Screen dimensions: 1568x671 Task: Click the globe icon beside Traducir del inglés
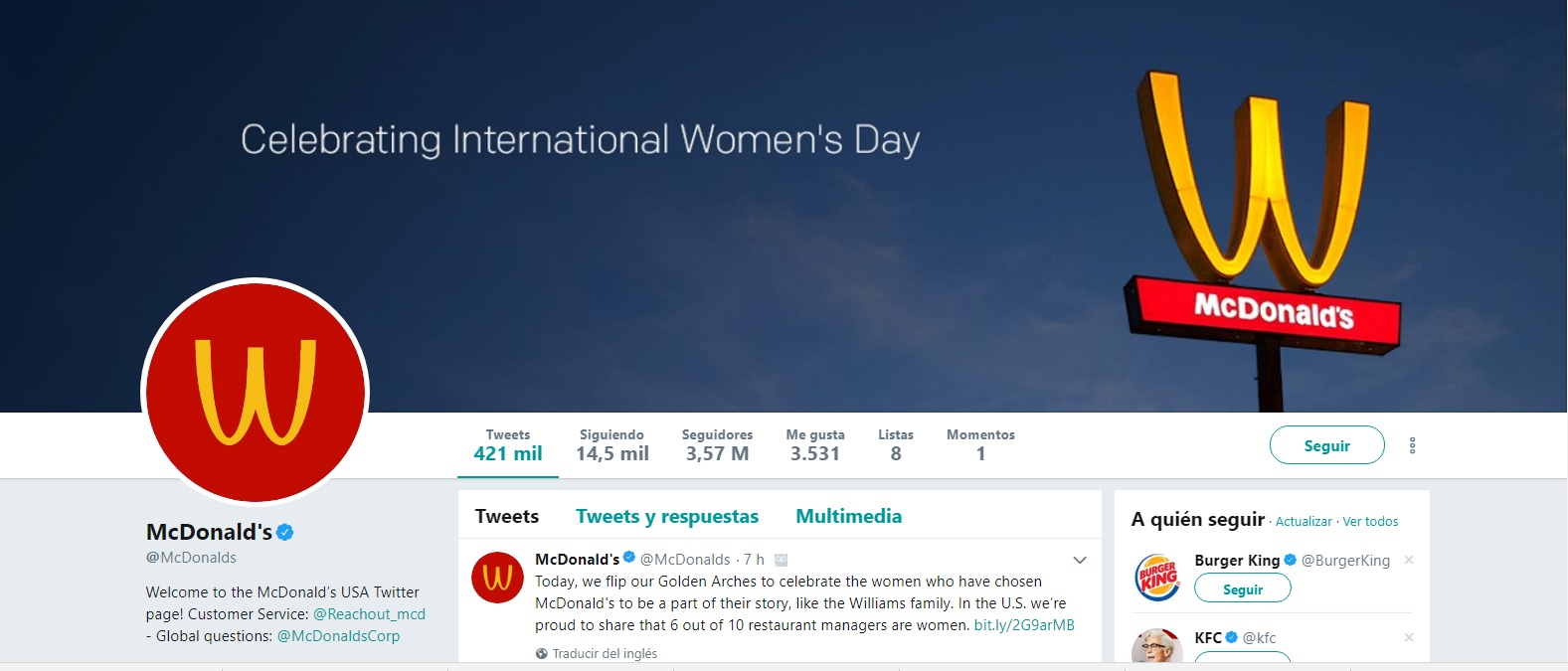(542, 654)
